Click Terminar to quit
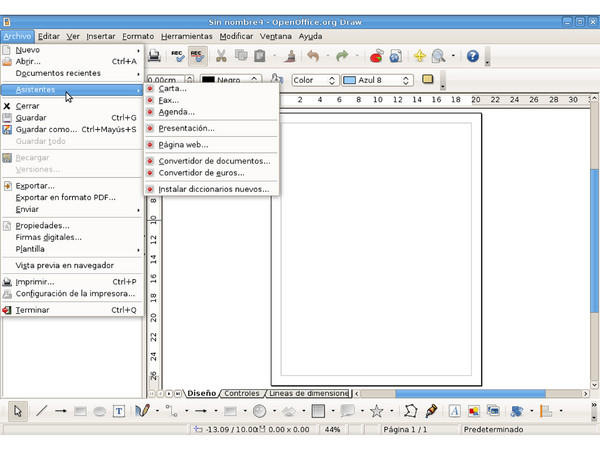600x450 pixels. [x=72, y=310]
